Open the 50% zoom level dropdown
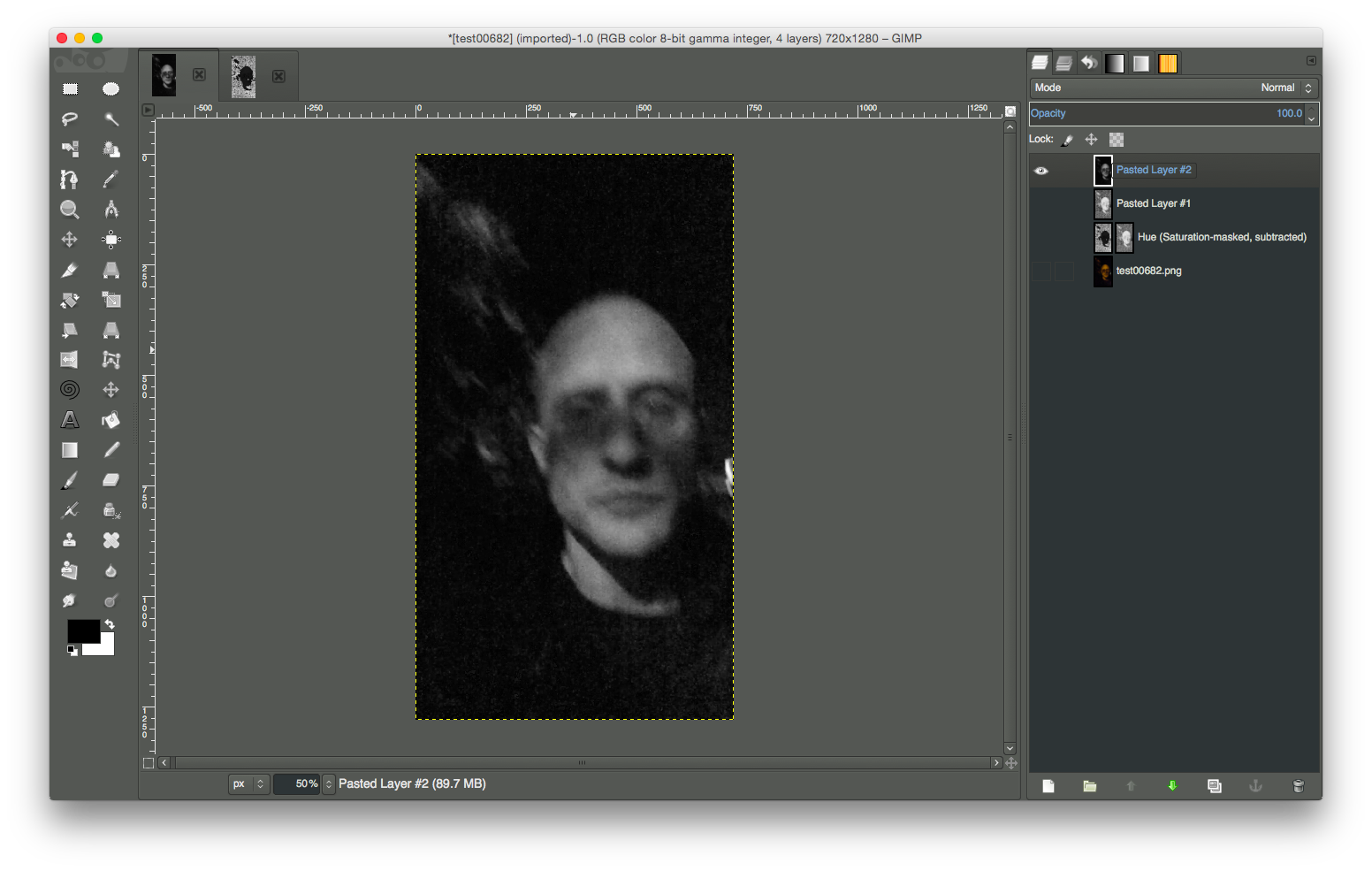The height and width of the screenshot is (871, 1372). [329, 784]
